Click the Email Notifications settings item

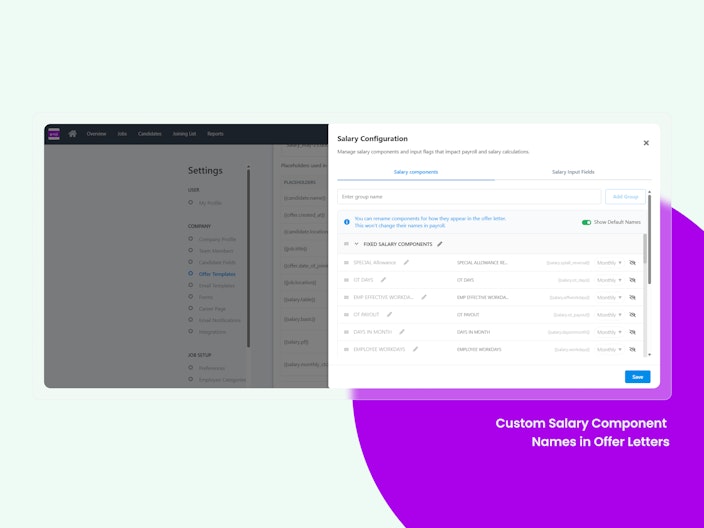(220, 320)
